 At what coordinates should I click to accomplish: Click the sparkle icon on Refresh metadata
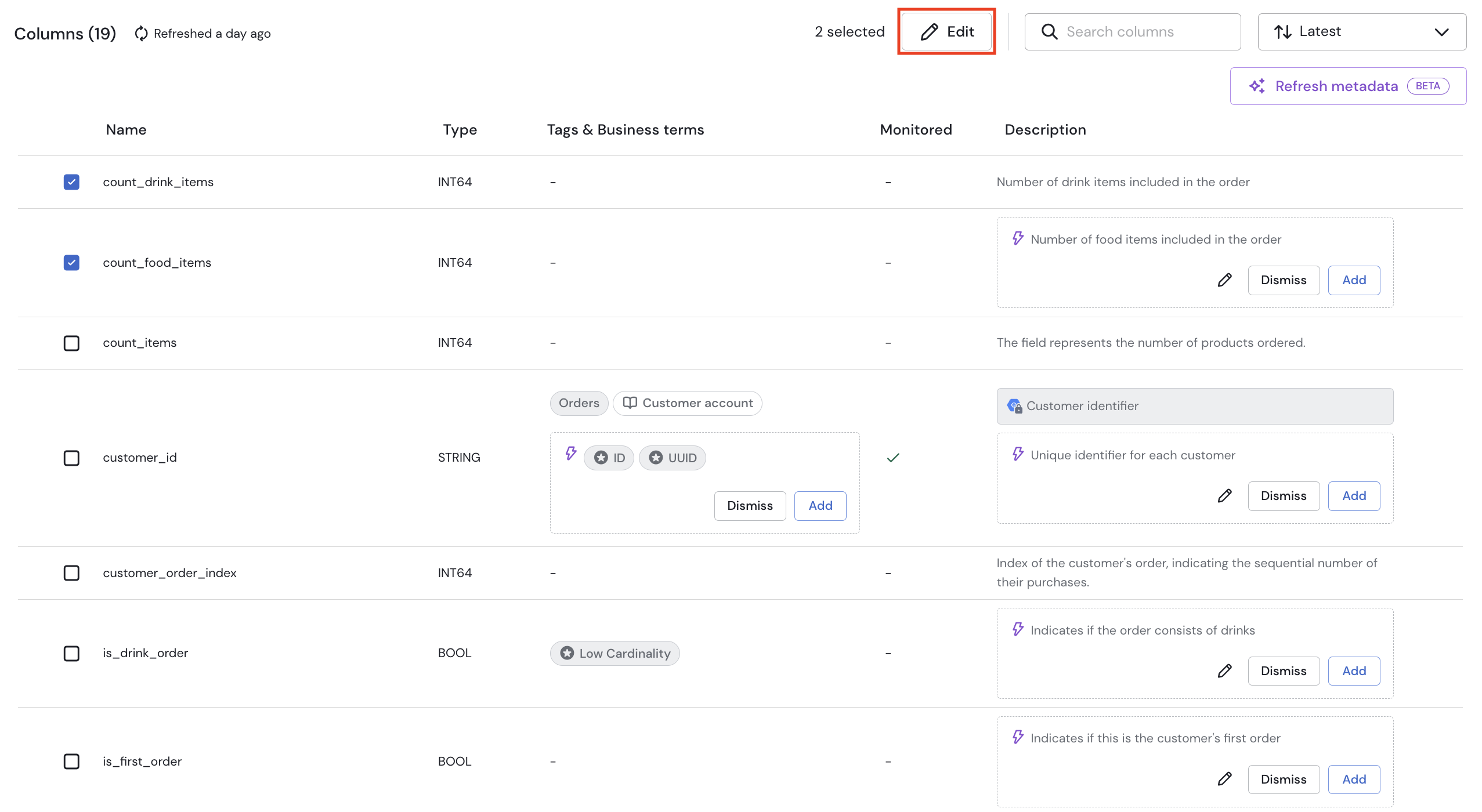point(1257,86)
